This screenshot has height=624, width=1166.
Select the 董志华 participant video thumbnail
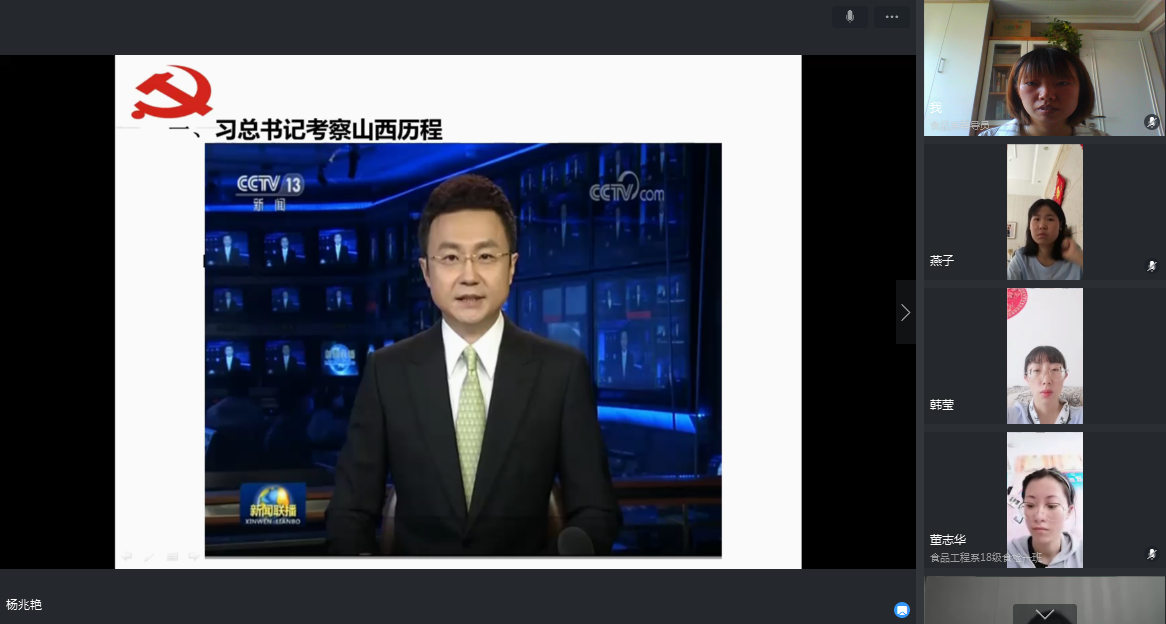pyautogui.click(x=1044, y=500)
